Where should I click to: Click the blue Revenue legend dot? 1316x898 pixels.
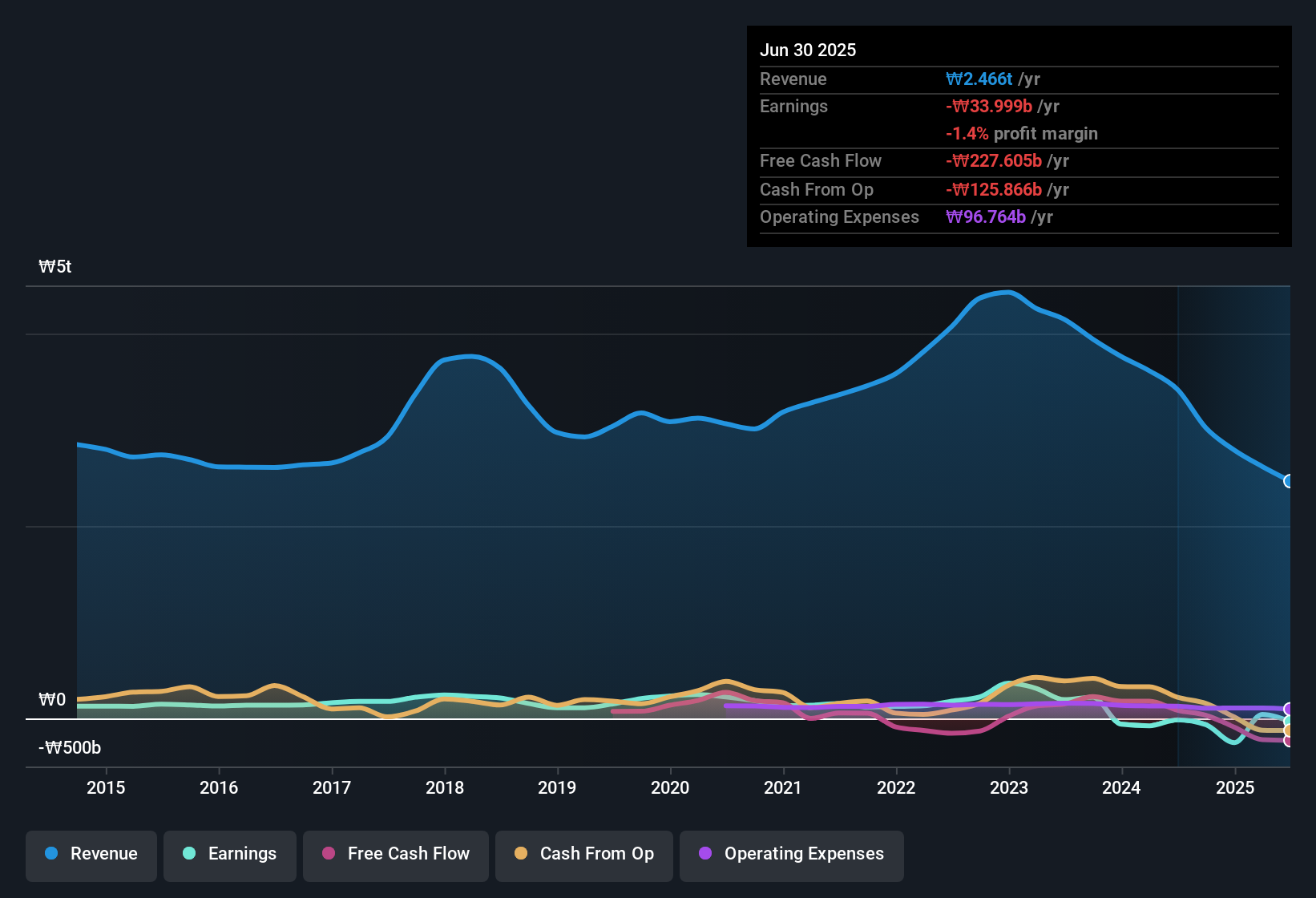coord(51,854)
